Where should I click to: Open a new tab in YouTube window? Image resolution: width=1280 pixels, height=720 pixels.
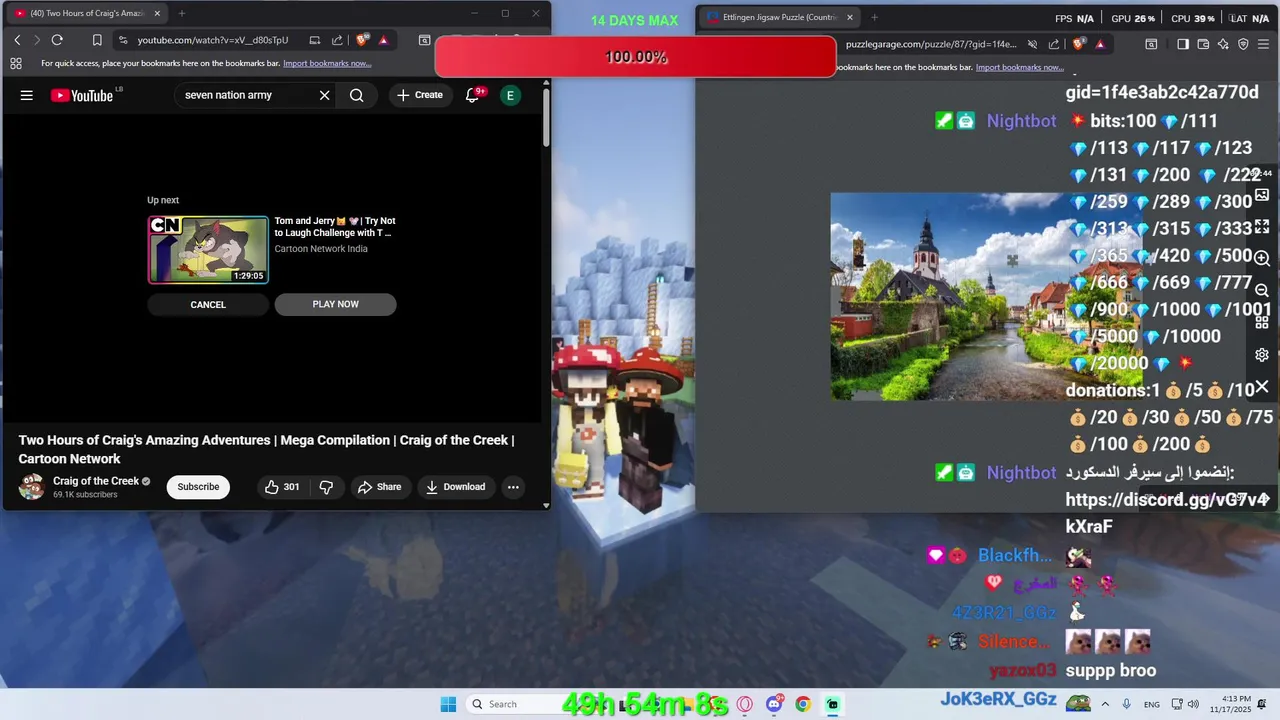pos(181,14)
